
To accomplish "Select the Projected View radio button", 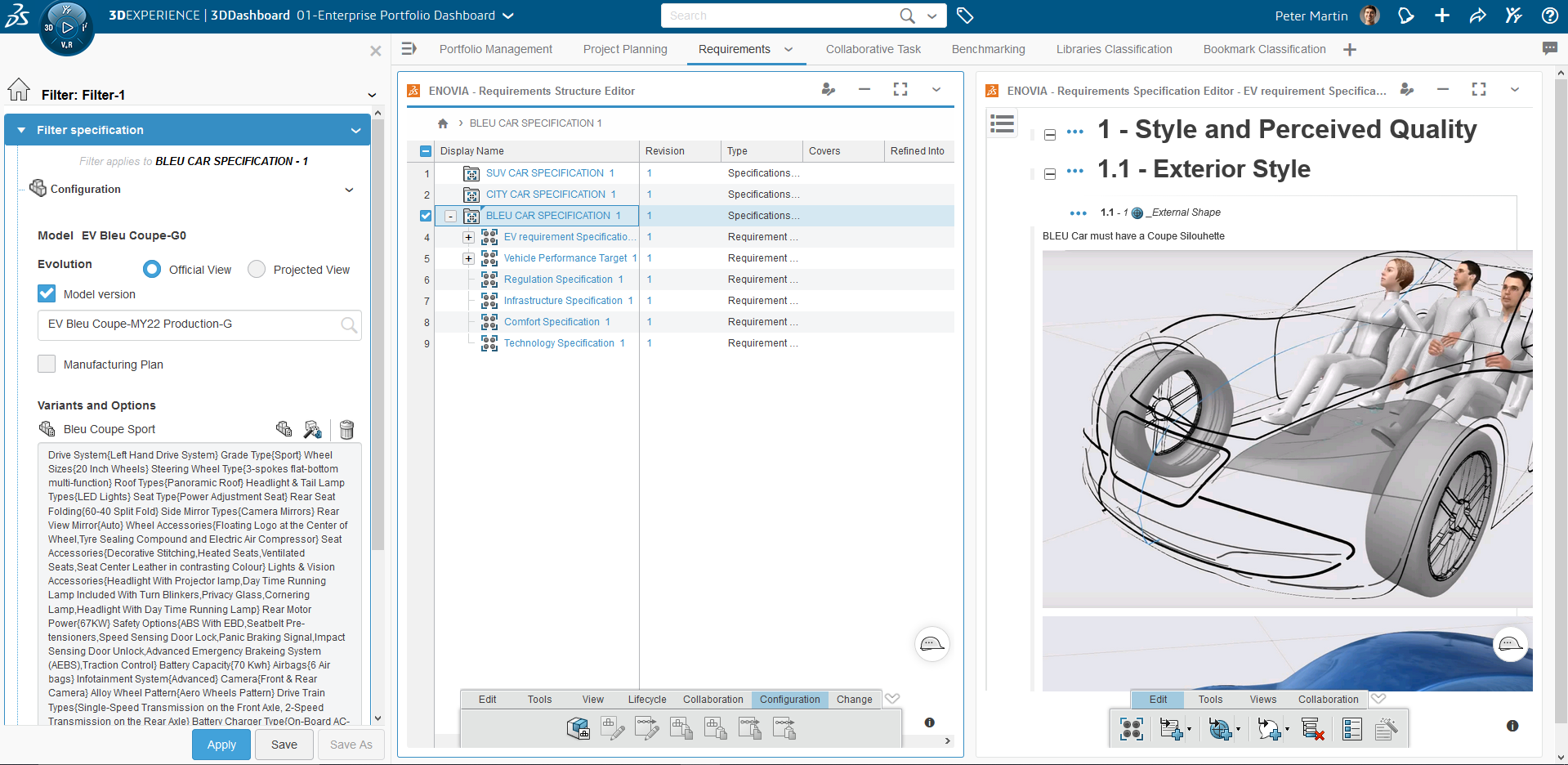I will [257, 269].
